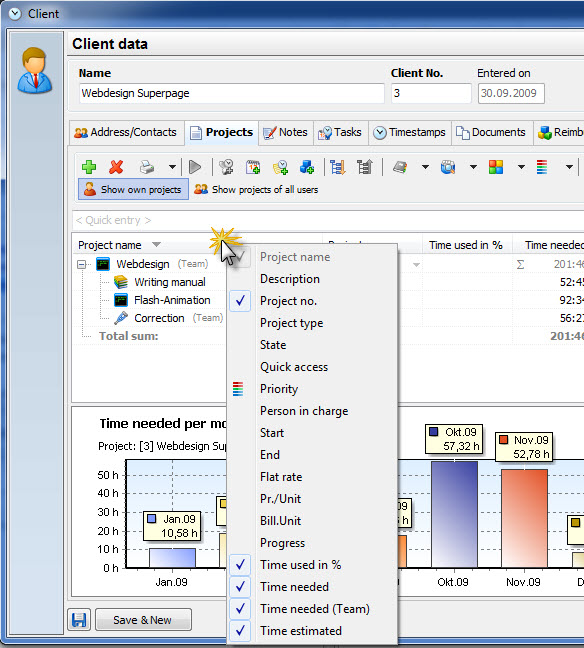This screenshot has height=648, width=584.
Task: Open the dropdown beside colored squares icon
Action: click(522, 167)
